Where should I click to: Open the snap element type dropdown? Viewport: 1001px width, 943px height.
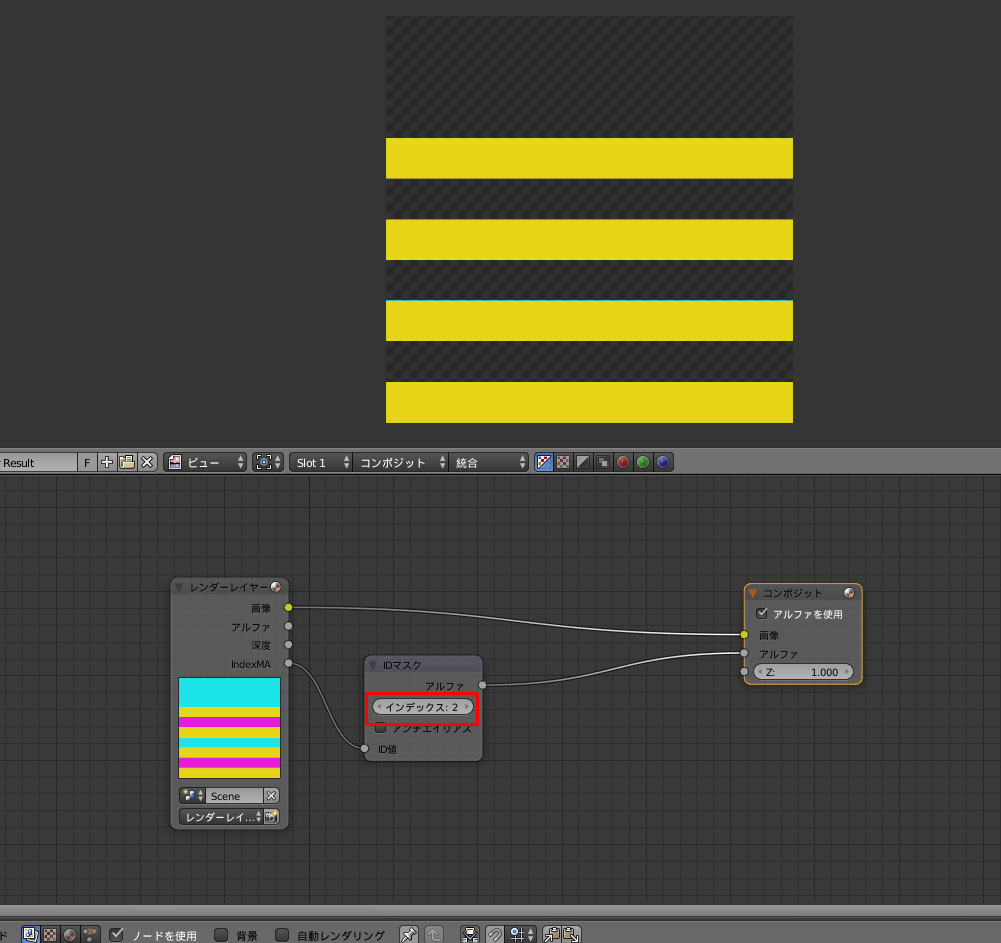(521, 934)
